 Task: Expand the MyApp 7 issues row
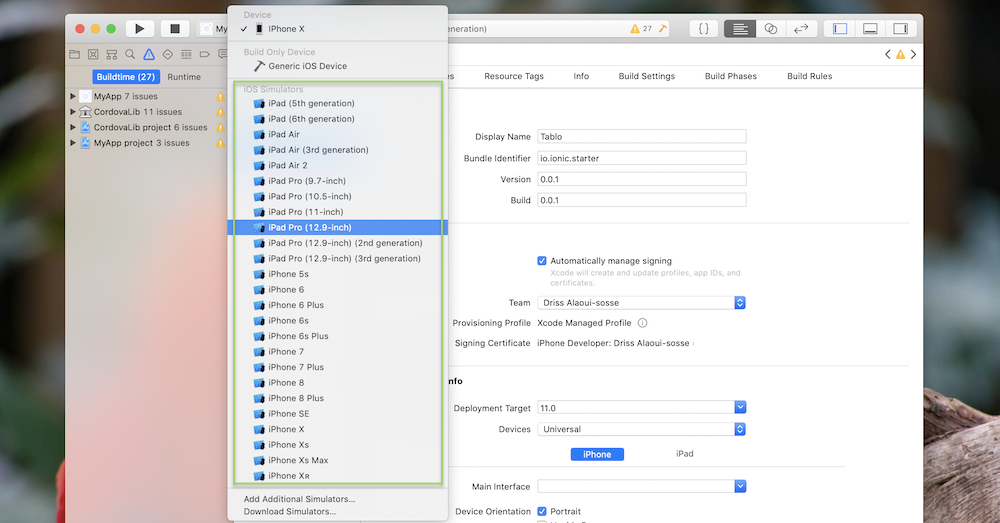click(73, 96)
